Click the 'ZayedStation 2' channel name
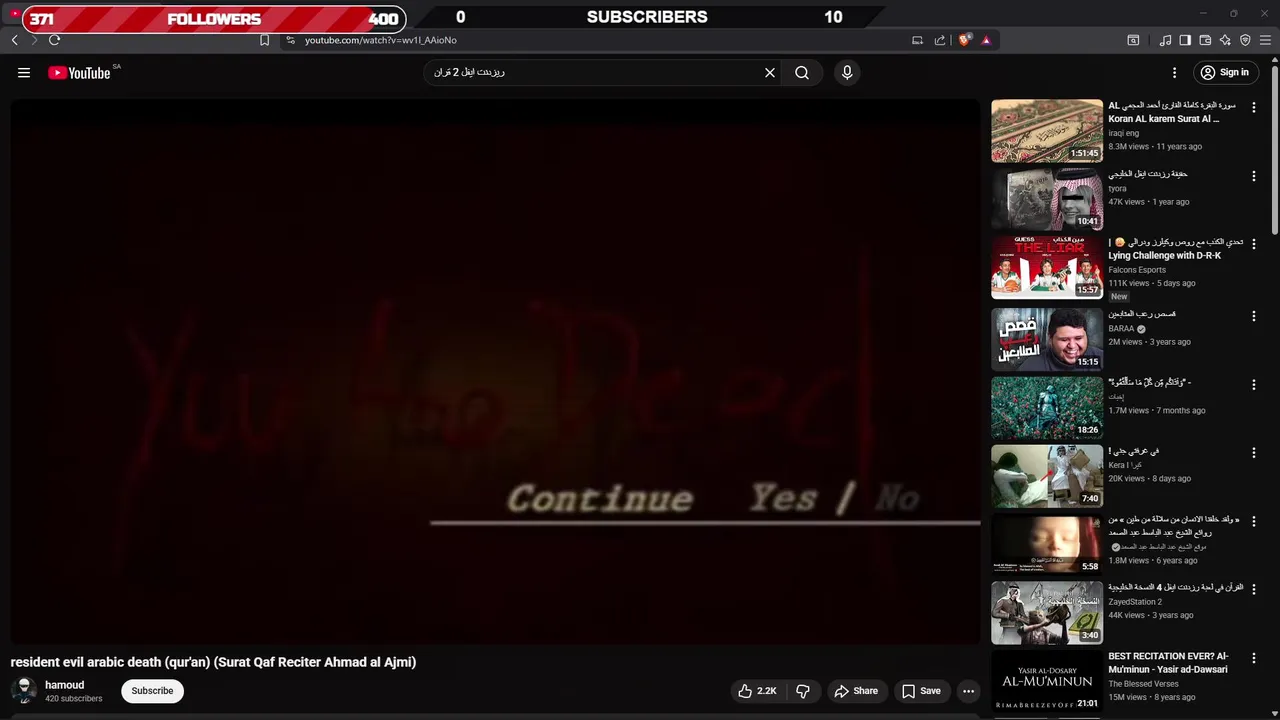 coord(1135,602)
